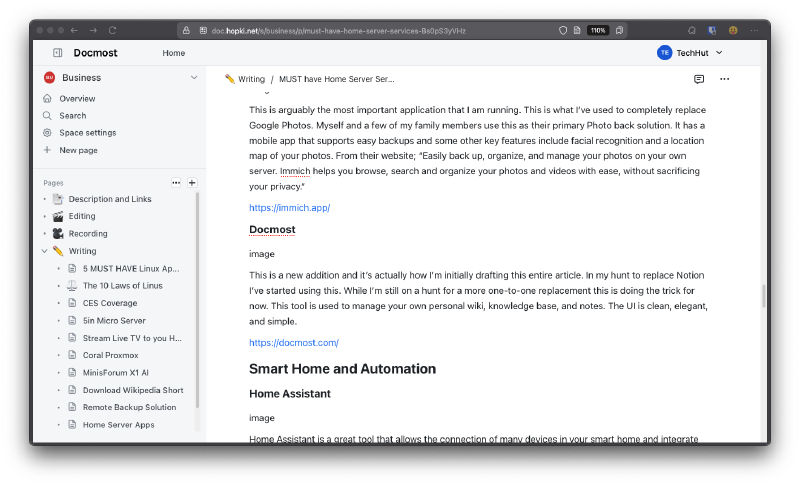The height and width of the screenshot is (485, 800).
Task: Collapse the Writing page tree
Action: pyautogui.click(x=45, y=251)
